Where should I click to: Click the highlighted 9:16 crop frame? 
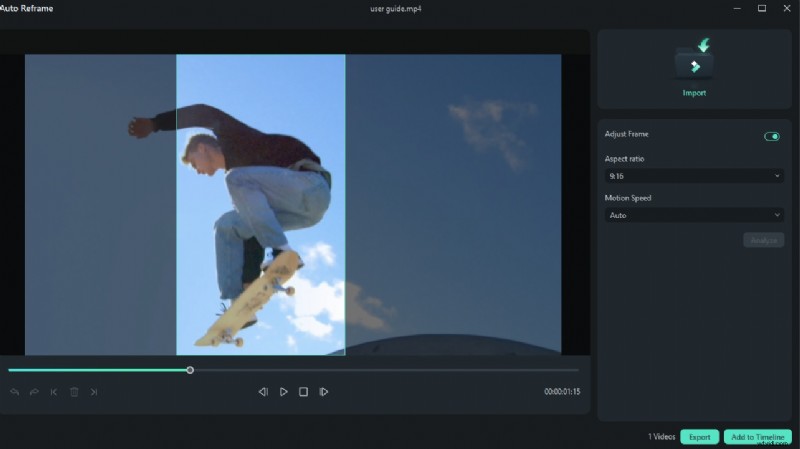pyautogui.click(x=261, y=205)
